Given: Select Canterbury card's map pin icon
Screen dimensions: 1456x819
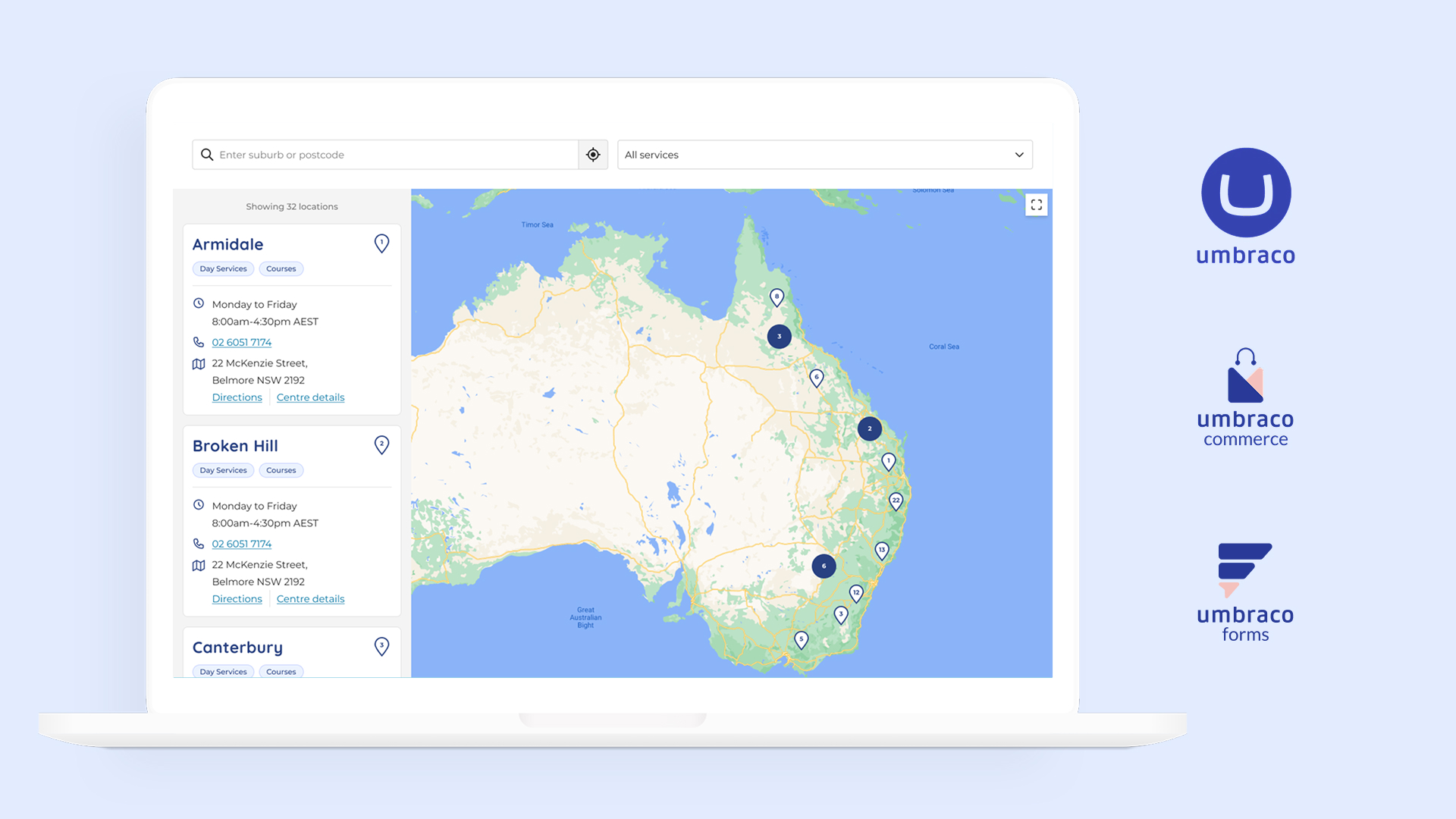Looking at the screenshot, I should 381,646.
